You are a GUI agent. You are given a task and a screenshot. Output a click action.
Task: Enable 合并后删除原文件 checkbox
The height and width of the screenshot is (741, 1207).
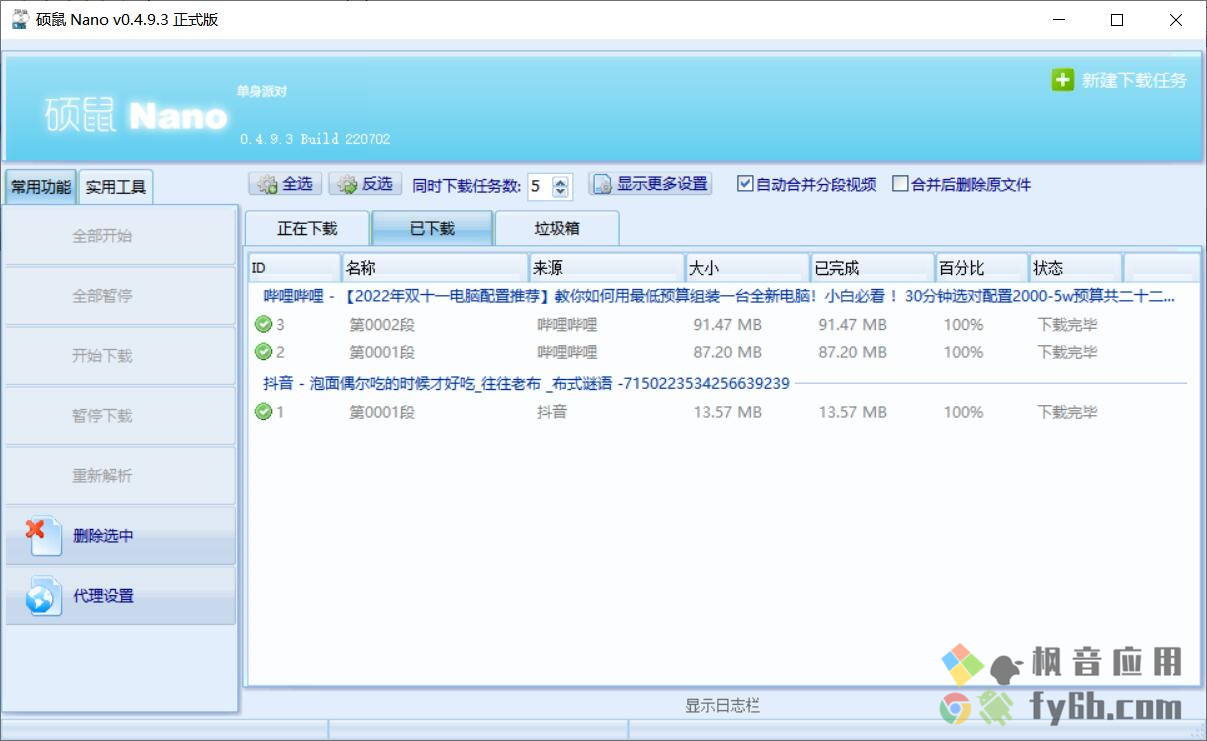(900, 184)
